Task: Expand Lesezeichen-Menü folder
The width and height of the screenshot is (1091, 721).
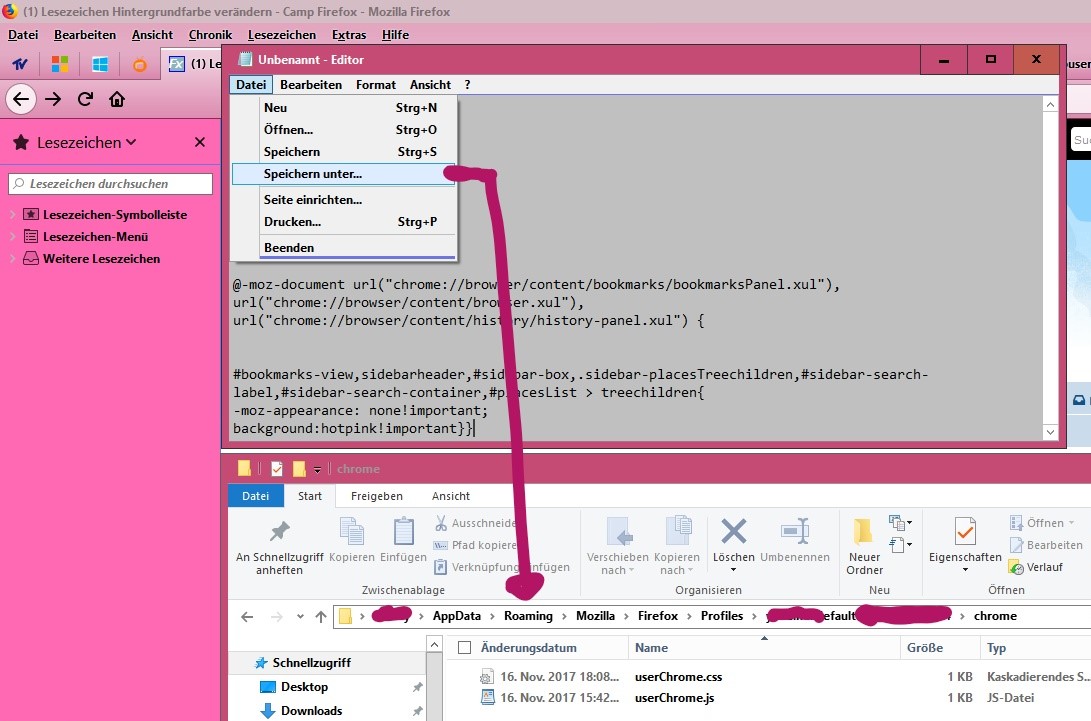Action: click(x=12, y=237)
